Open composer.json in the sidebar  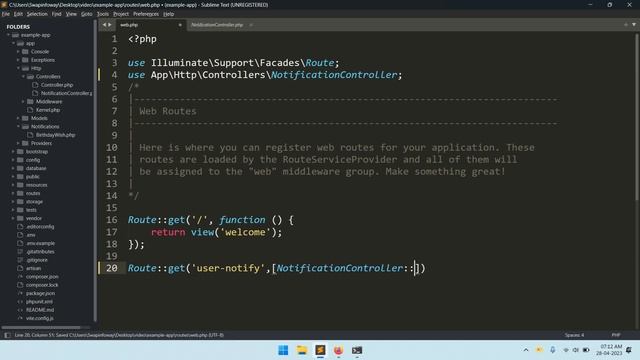42,277
